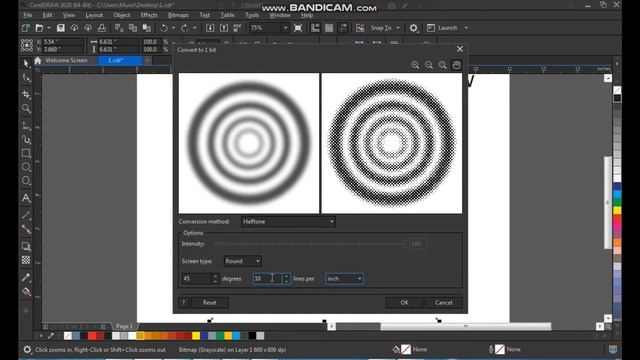Click the lines per inch input field

coord(267,278)
